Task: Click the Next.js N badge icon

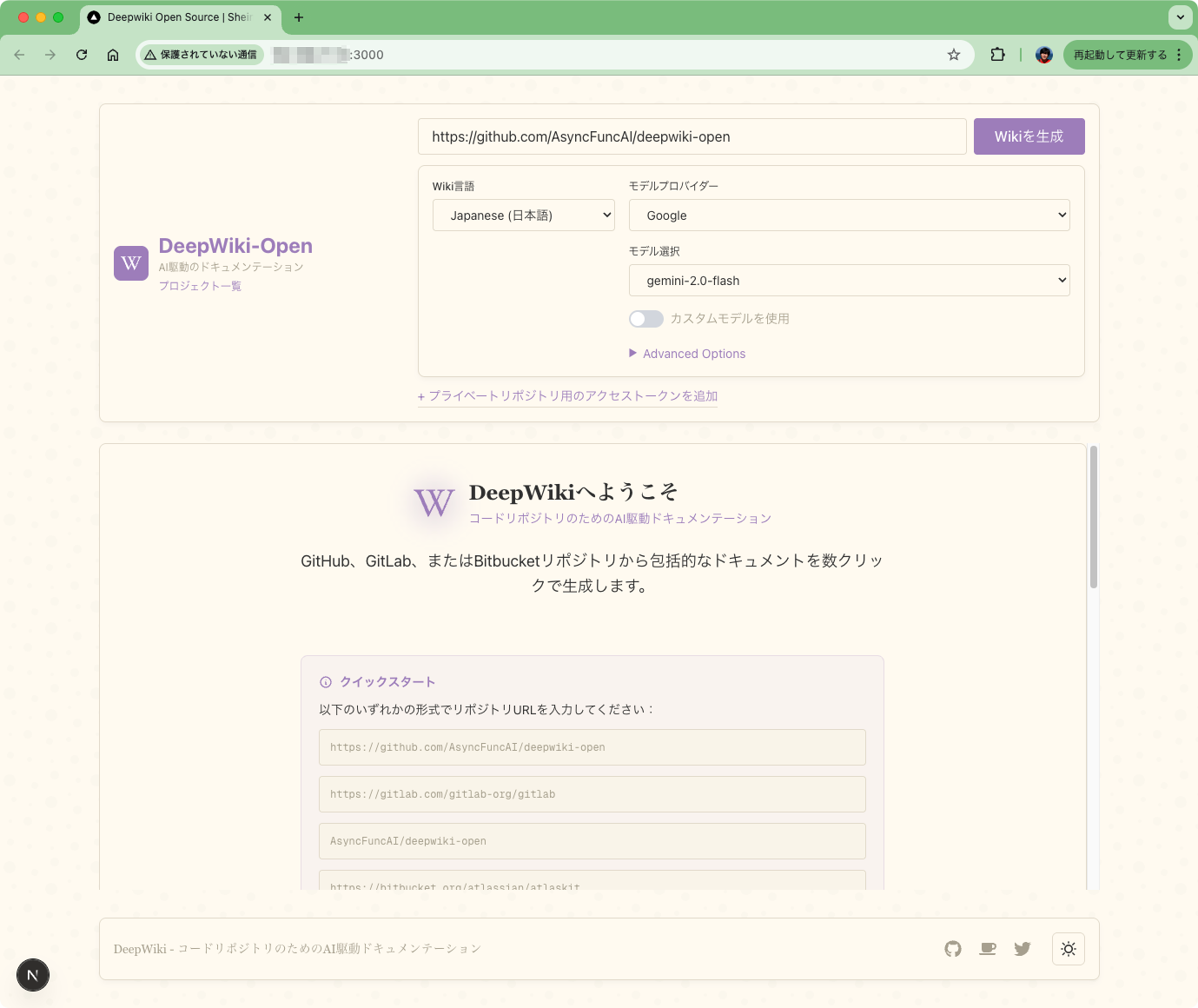Action: [x=33, y=975]
